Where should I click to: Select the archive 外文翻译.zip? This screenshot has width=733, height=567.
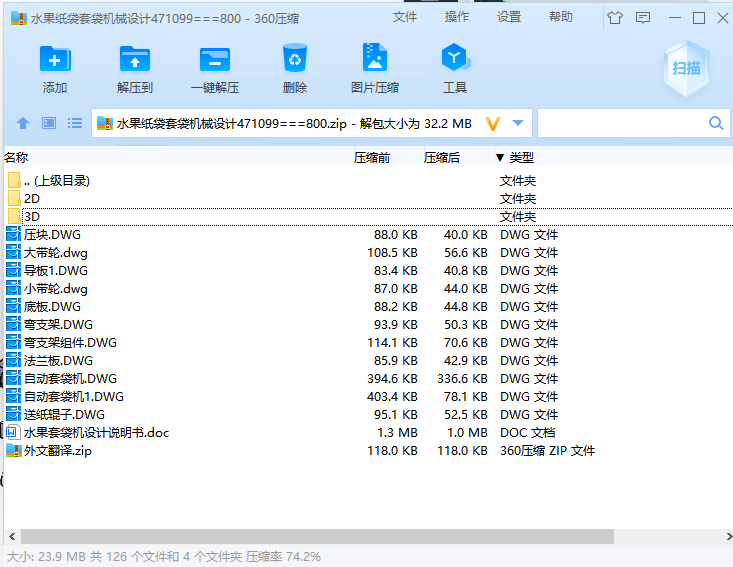(368, 451)
